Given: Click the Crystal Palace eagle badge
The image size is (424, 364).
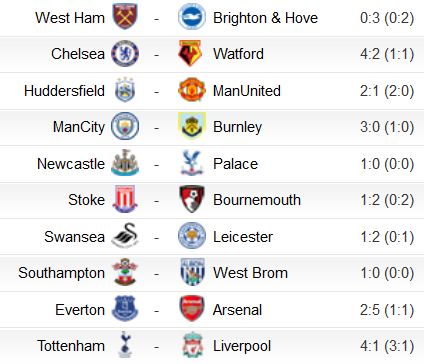Looking at the screenshot, I should 192,163.
